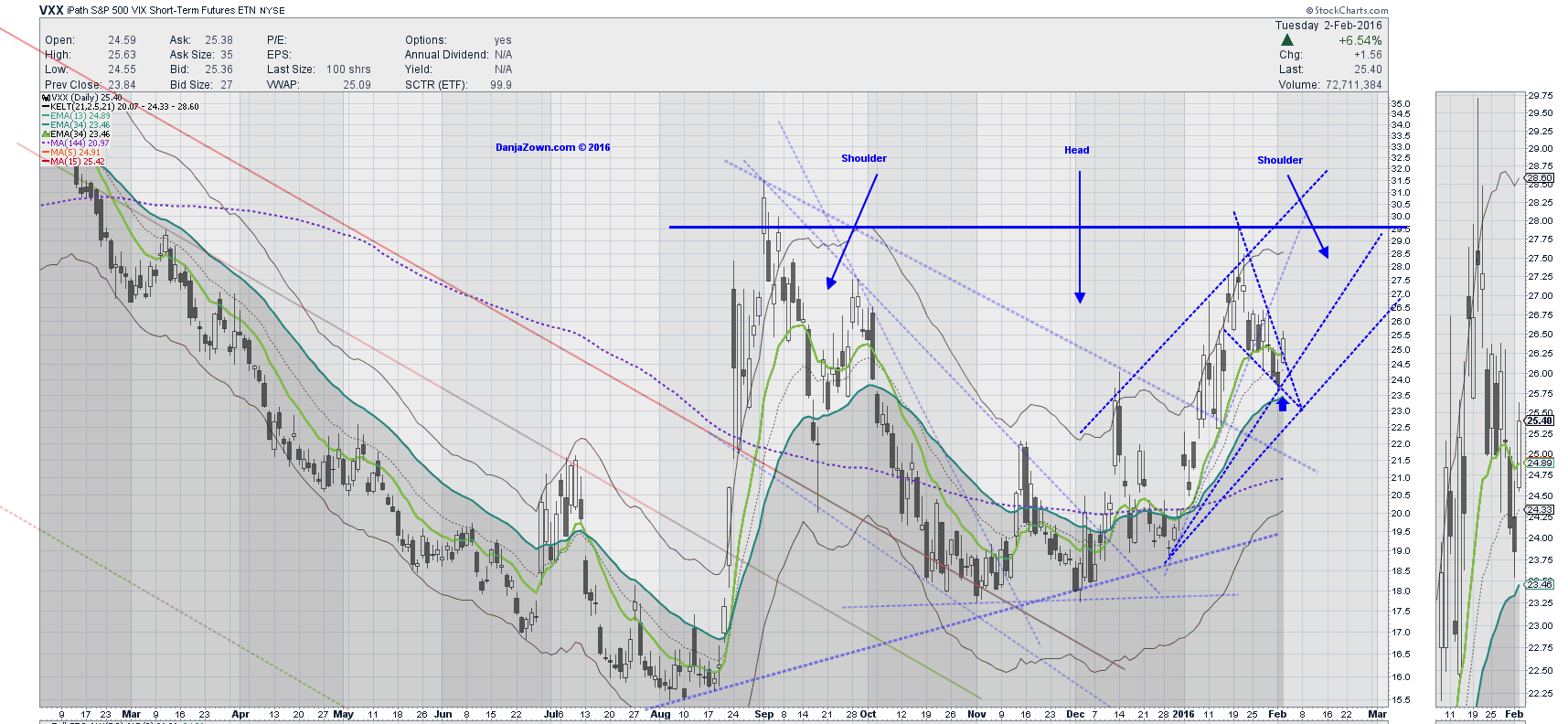The image size is (1568, 724).
Task: Select the MA(5) 24.91 legend entry
Action: 71,152
